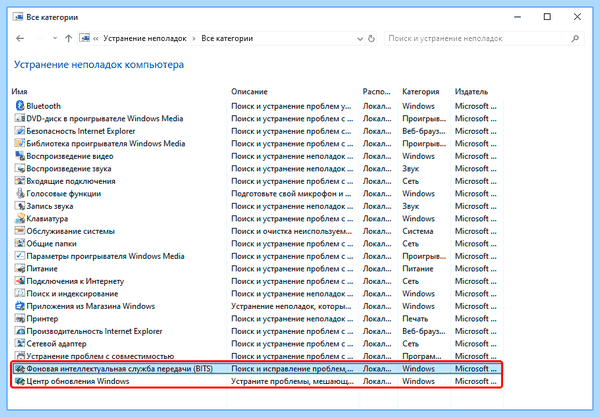Screen dimensions: 600x417
Task: Click category cell 'Печать' in Принтер row
Action: [x=415, y=318]
